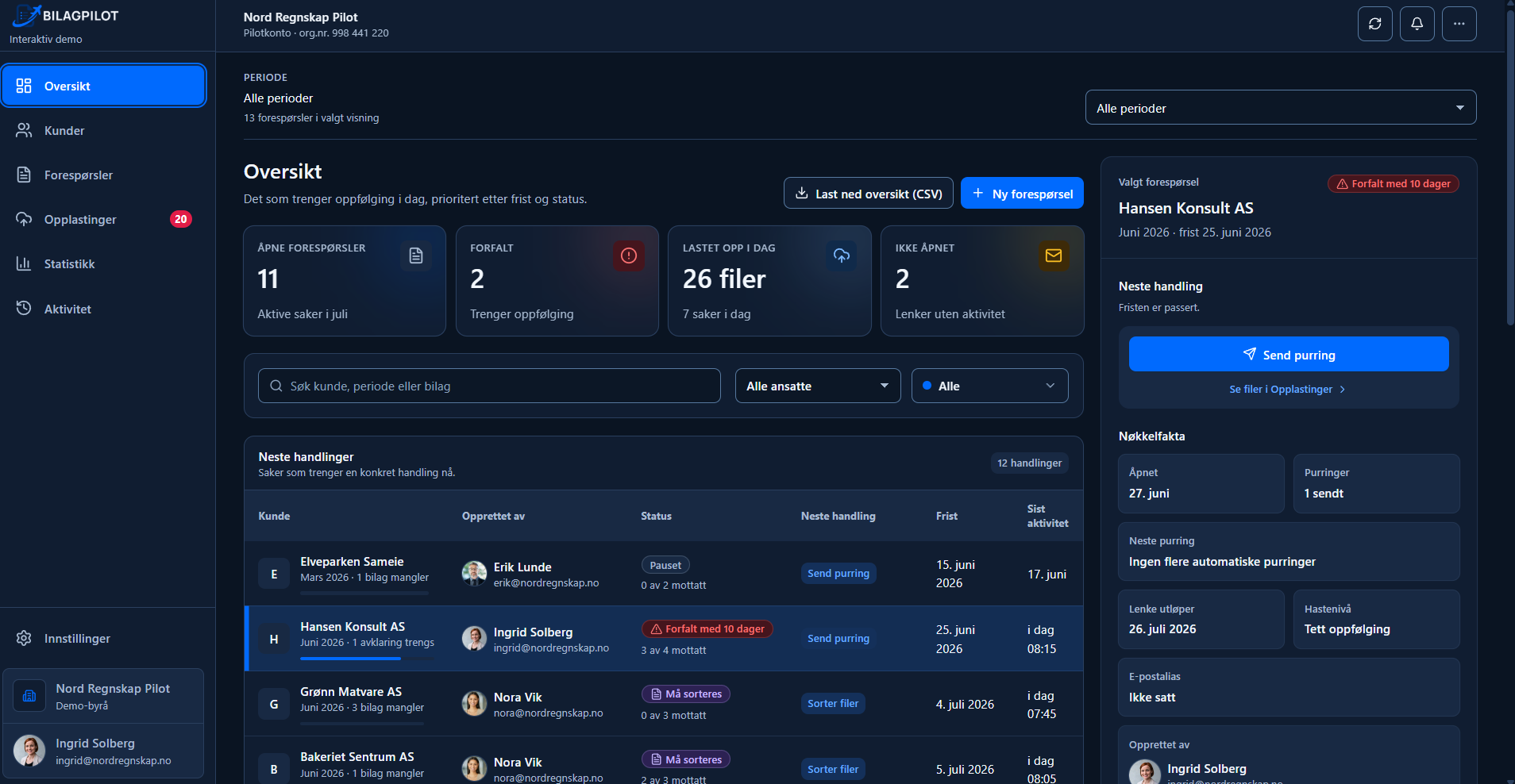Sort by the Frist column header

pos(946,516)
